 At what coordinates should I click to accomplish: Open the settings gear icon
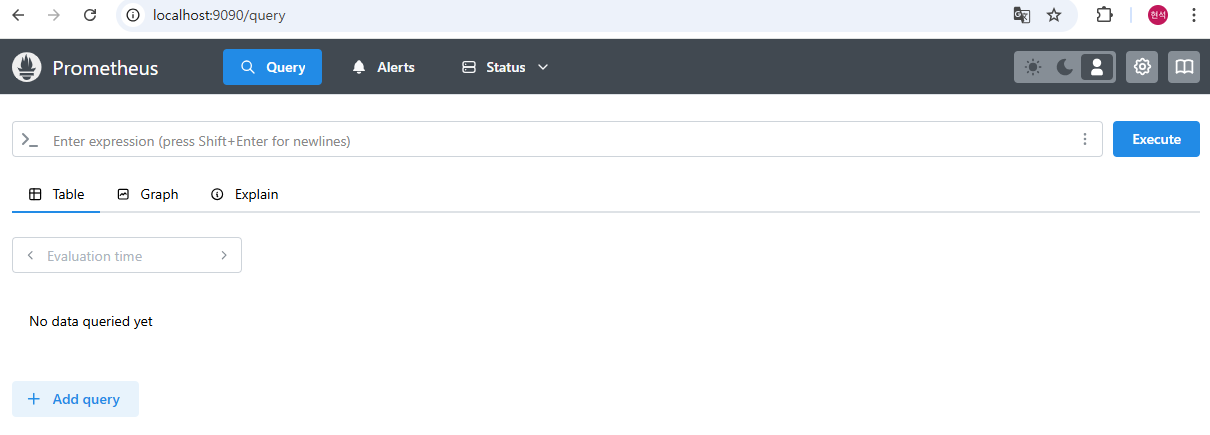[x=1142, y=67]
